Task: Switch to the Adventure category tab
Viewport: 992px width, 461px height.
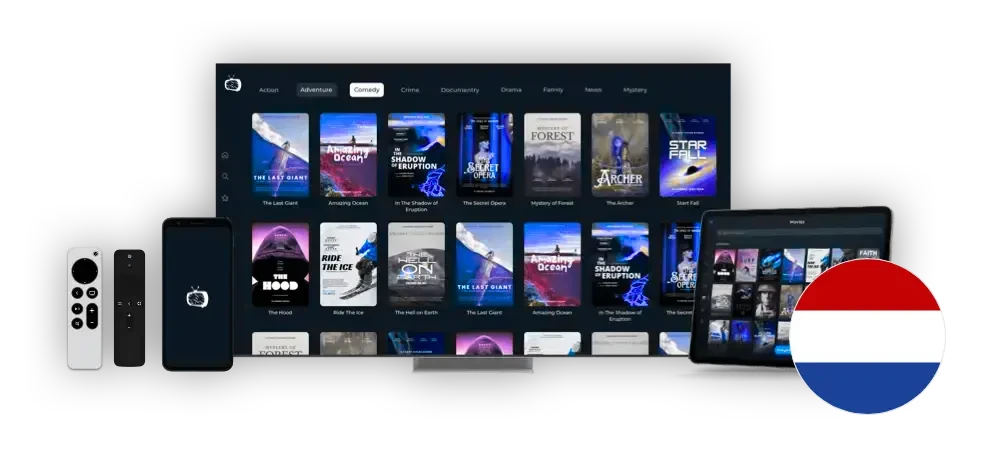Action: 316,90
